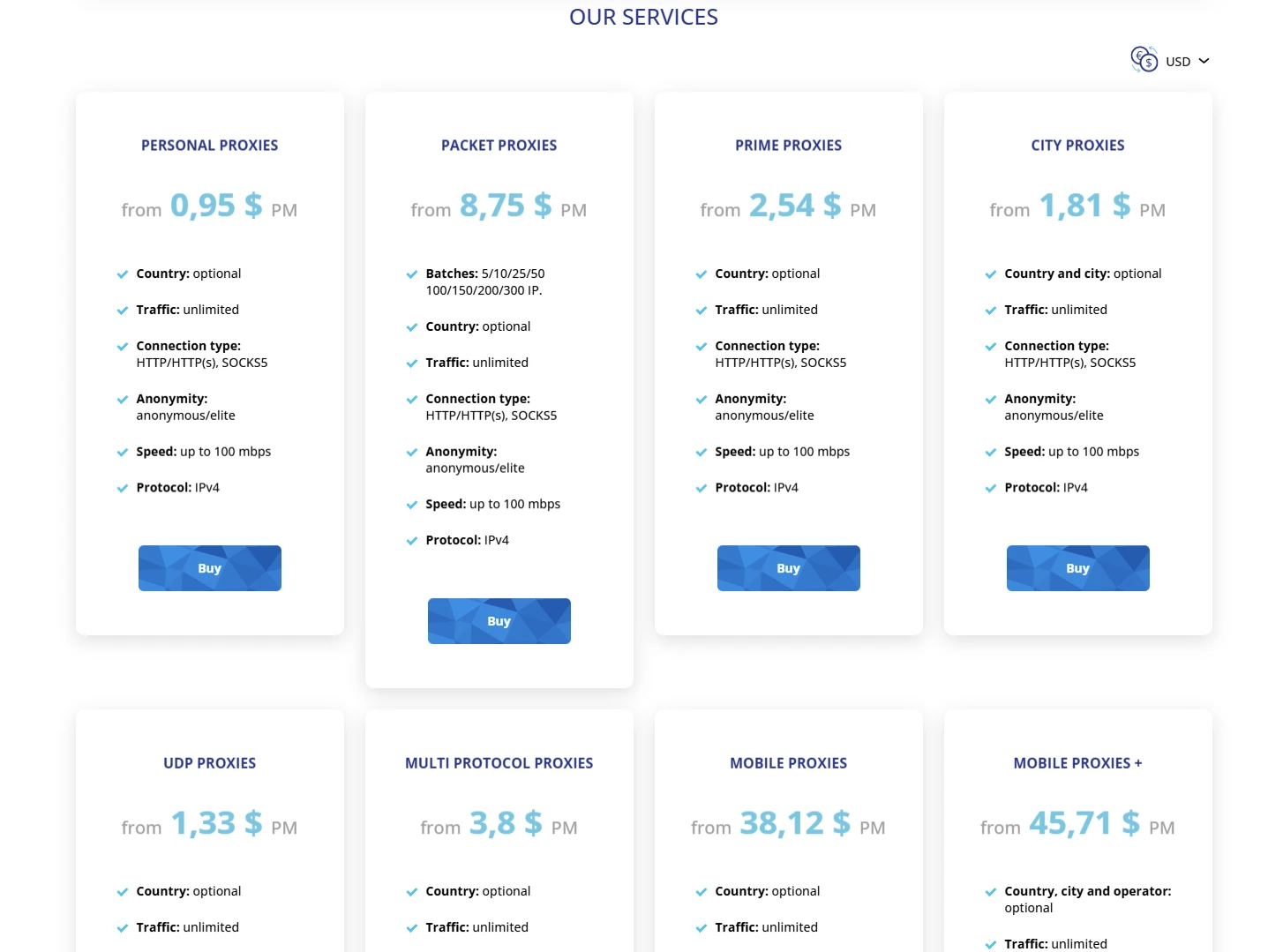Click the currency exchange icon
The width and height of the screenshot is (1268, 952).
pos(1144,59)
